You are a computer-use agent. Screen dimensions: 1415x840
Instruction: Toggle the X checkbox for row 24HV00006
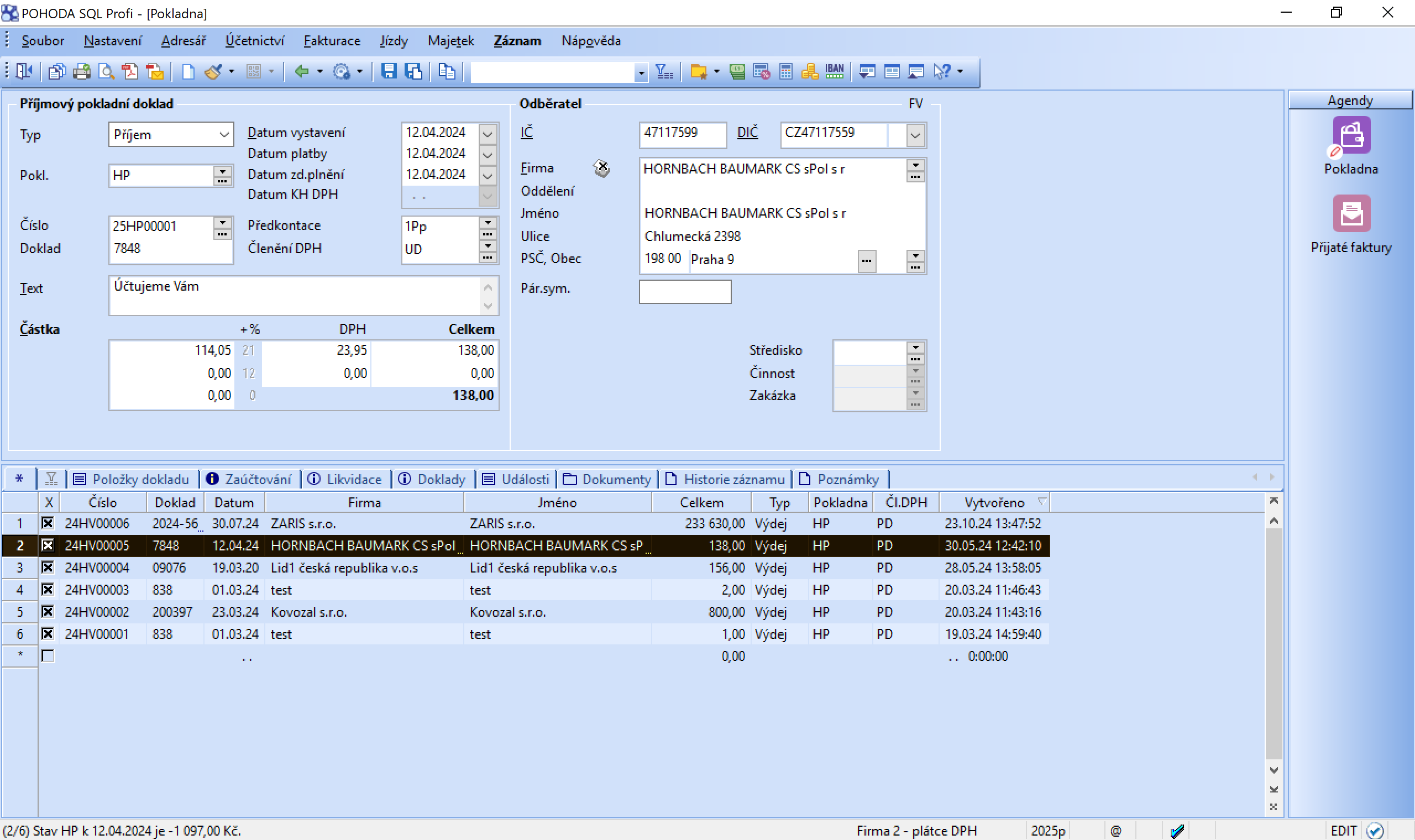[x=48, y=523]
